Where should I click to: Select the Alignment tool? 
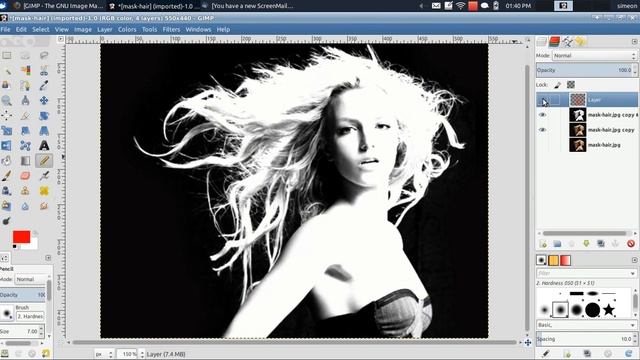(7, 116)
